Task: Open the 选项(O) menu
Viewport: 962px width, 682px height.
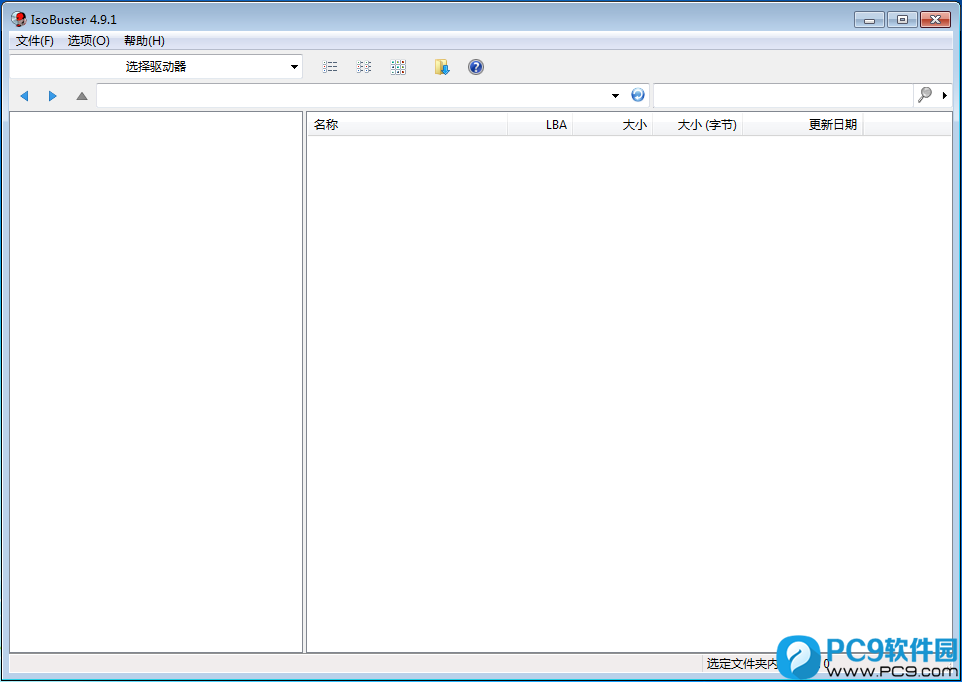Action: 88,41
